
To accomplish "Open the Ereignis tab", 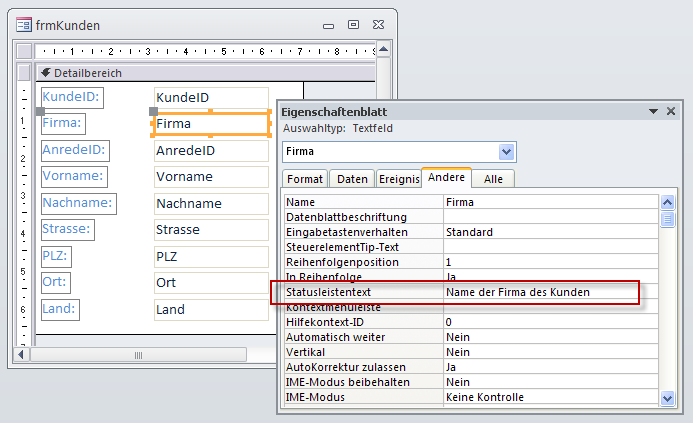I will tap(398, 179).
